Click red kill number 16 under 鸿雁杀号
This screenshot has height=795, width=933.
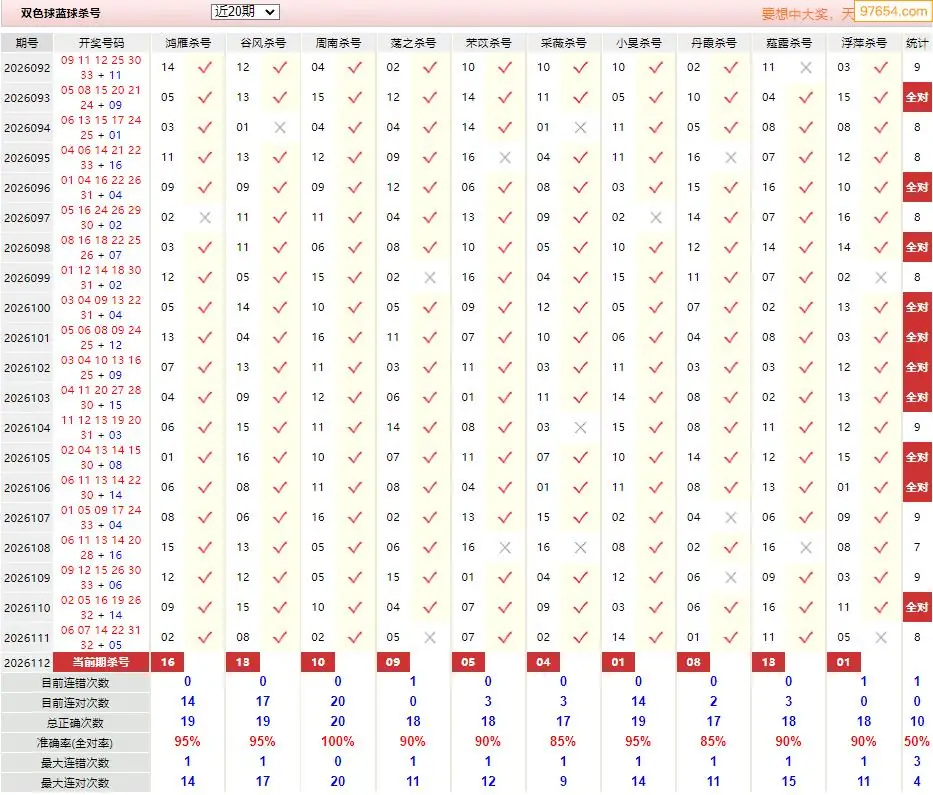168,662
